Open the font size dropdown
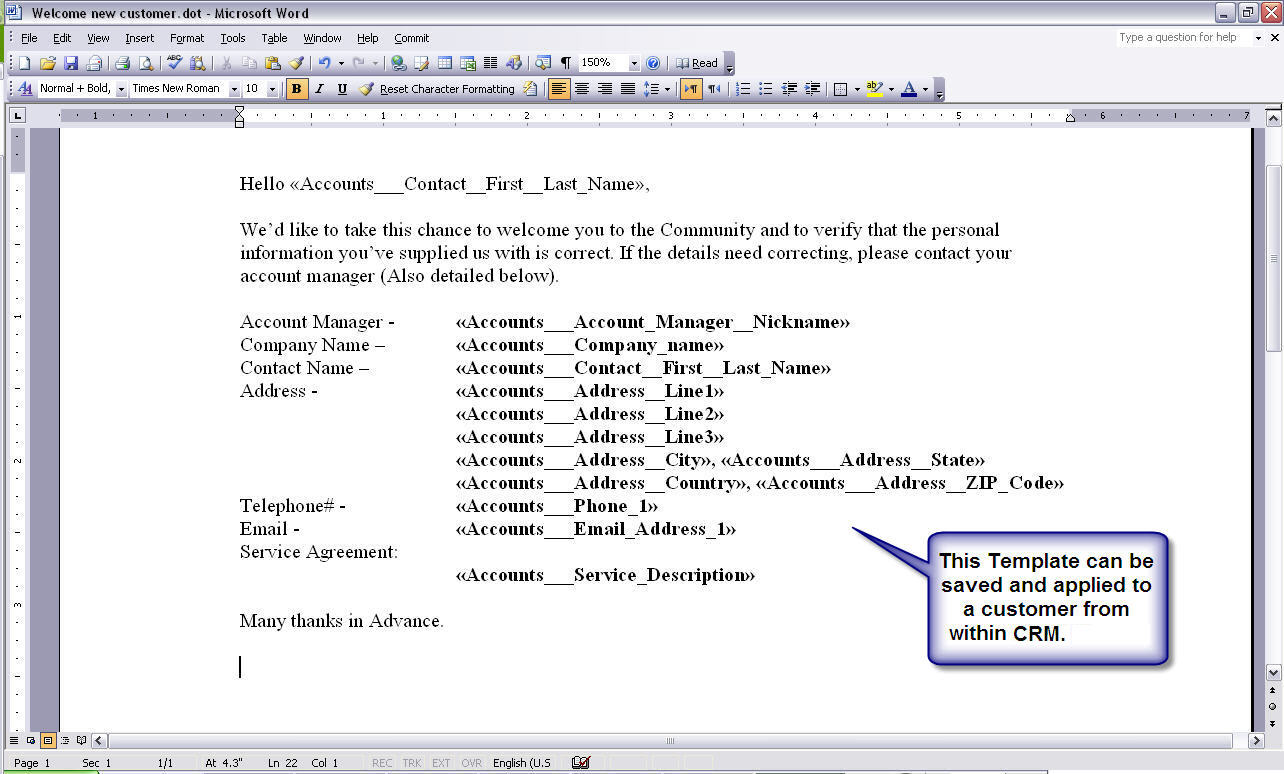This screenshot has width=1284, height=774. pyautogui.click(x=272, y=89)
